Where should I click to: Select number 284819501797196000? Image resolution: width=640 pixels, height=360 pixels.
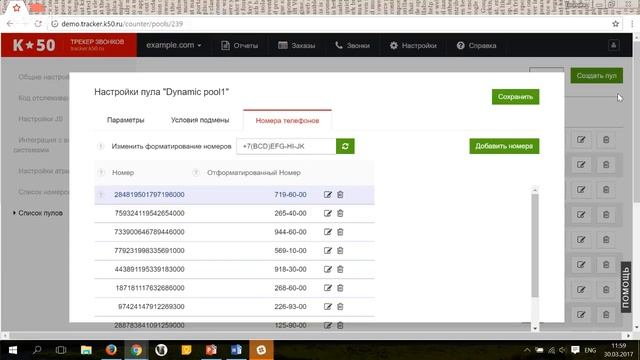149,195
